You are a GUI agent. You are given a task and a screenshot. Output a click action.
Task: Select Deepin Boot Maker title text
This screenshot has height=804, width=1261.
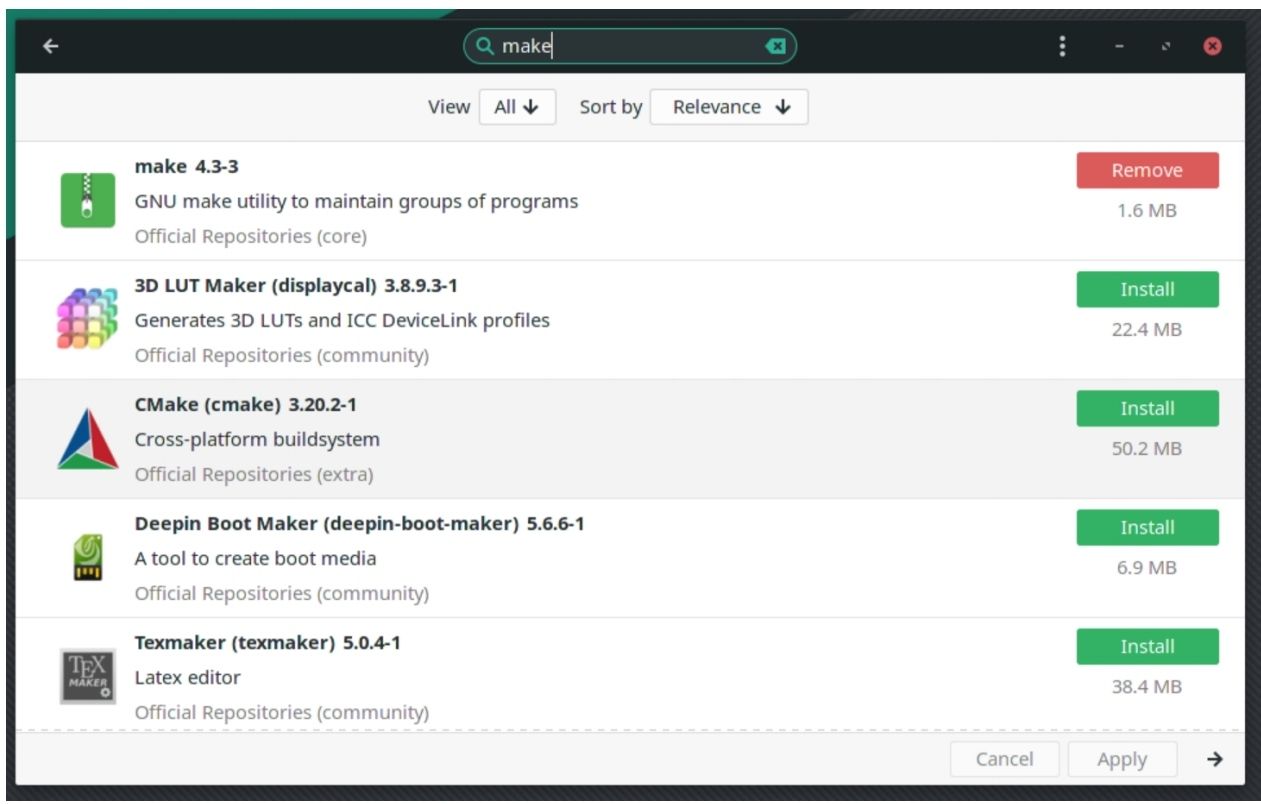pyautogui.click(x=360, y=523)
